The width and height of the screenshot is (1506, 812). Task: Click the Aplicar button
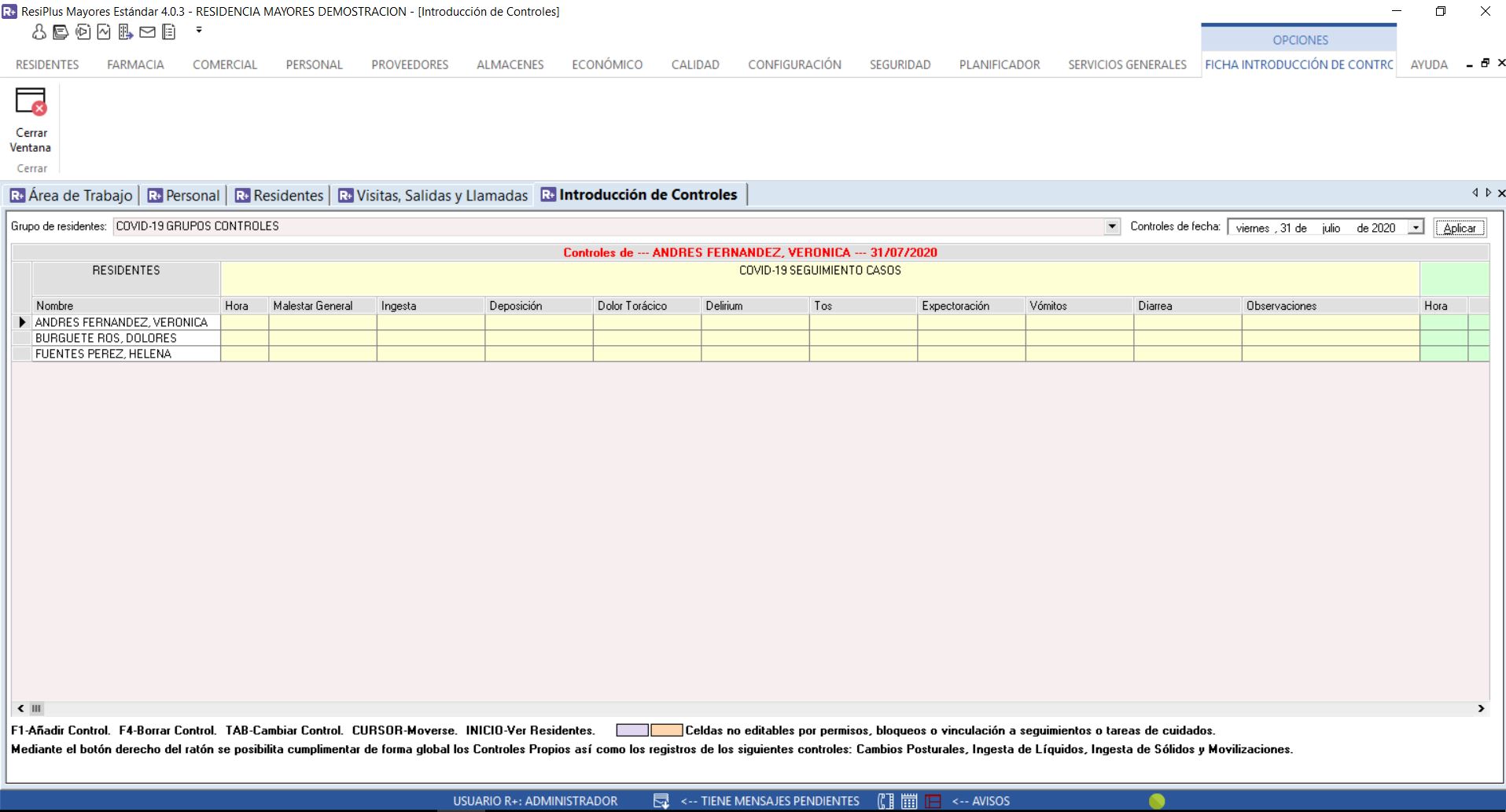coord(1460,228)
